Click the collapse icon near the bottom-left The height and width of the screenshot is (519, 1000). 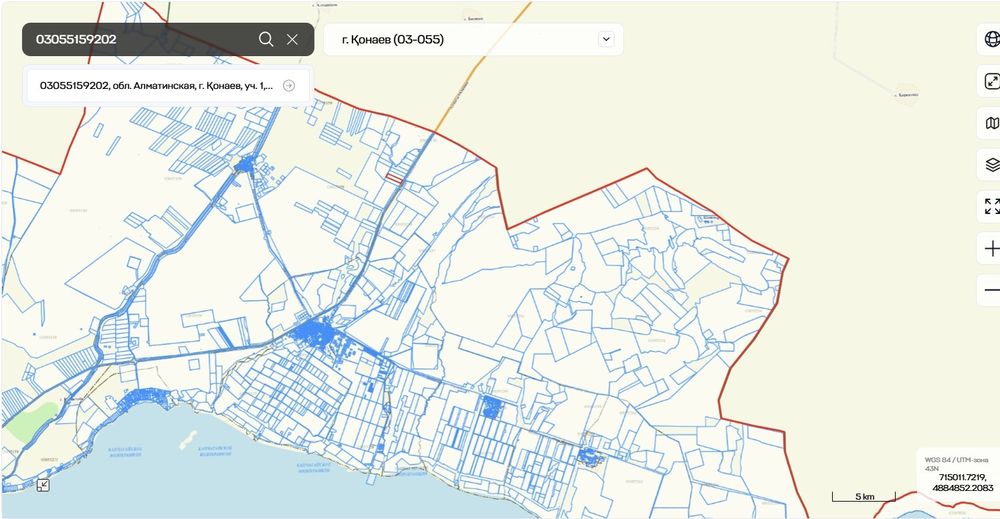[x=43, y=485]
